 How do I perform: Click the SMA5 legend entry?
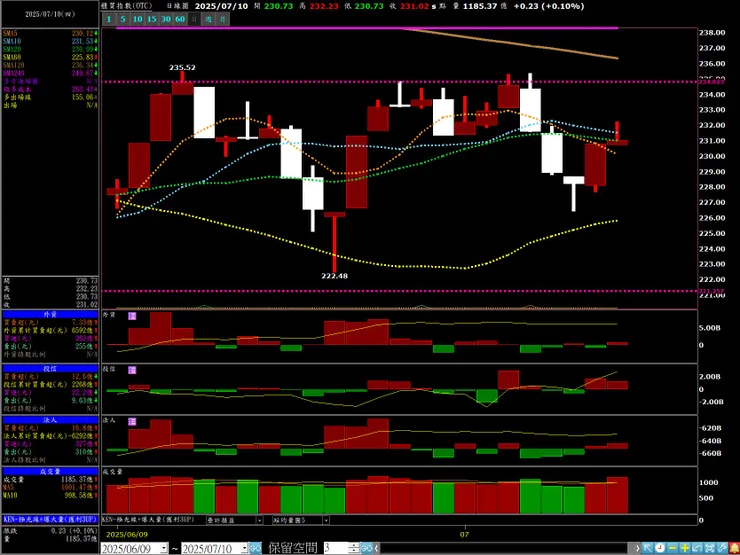pyautogui.click(x=50, y=34)
